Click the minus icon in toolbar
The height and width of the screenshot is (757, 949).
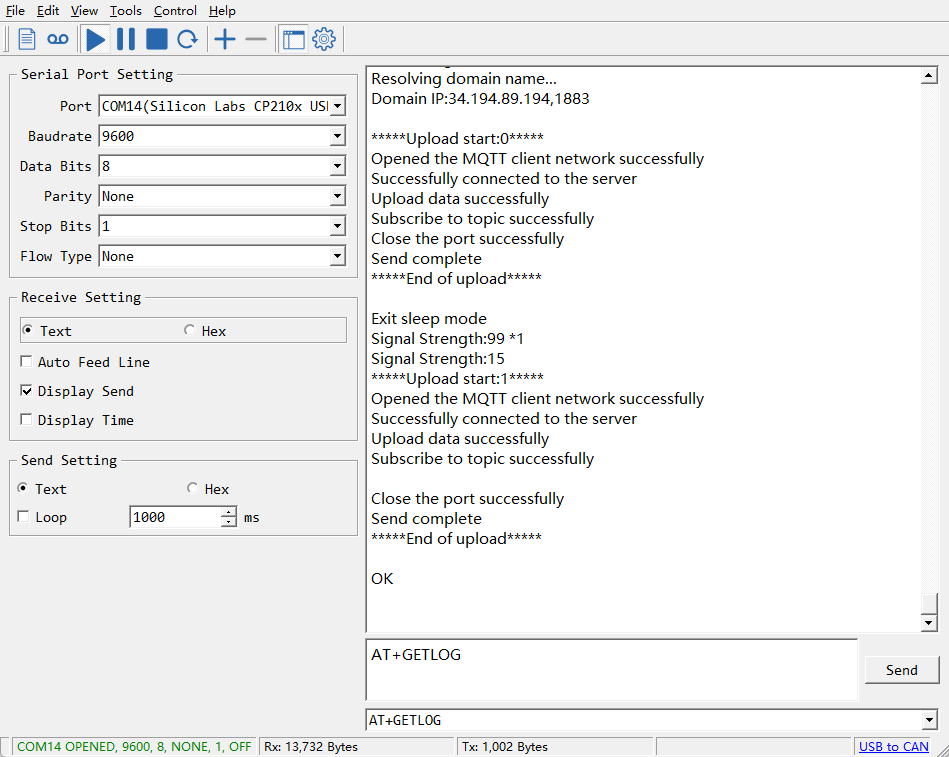(x=255, y=39)
